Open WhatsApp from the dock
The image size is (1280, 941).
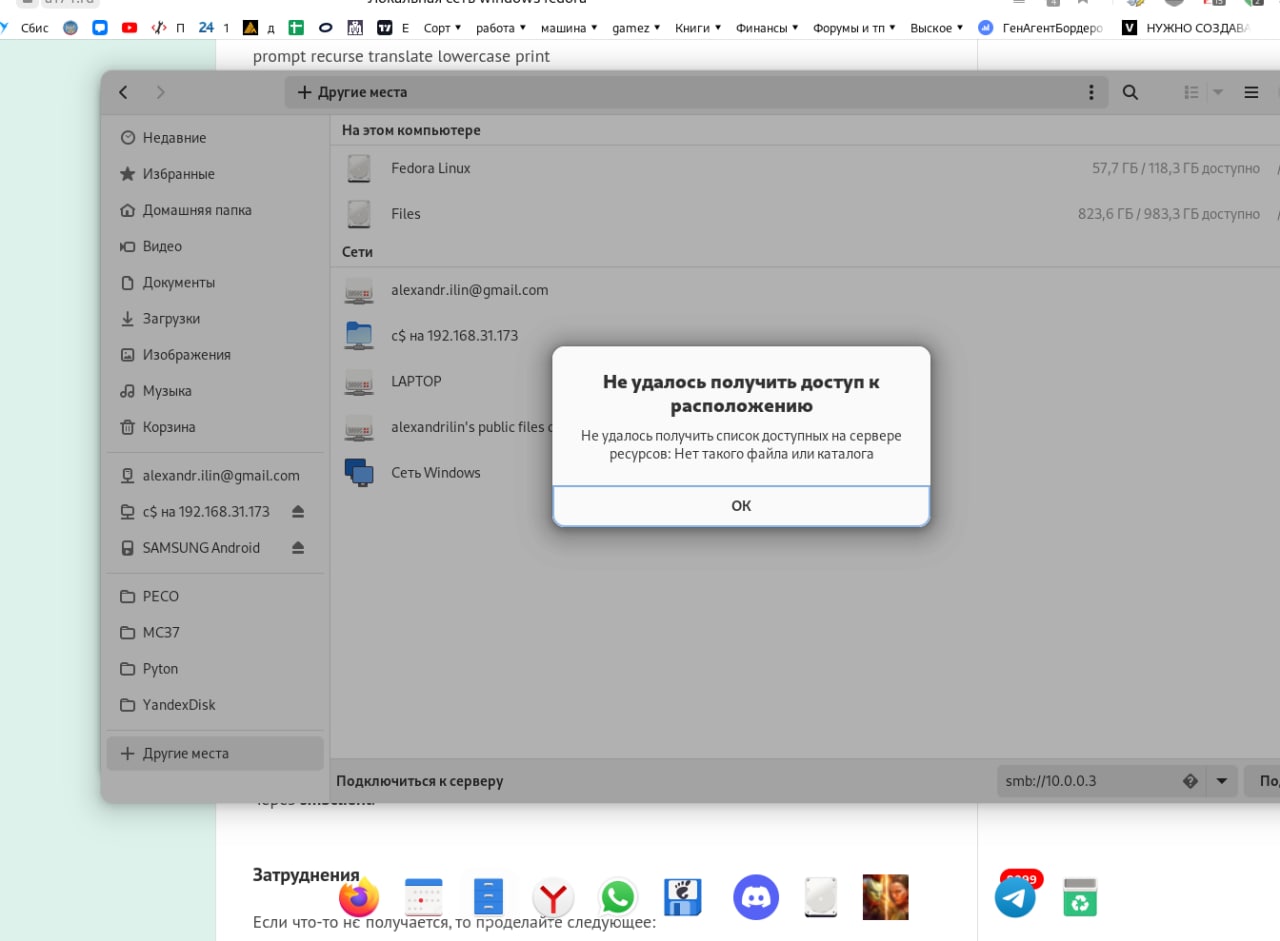point(618,897)
